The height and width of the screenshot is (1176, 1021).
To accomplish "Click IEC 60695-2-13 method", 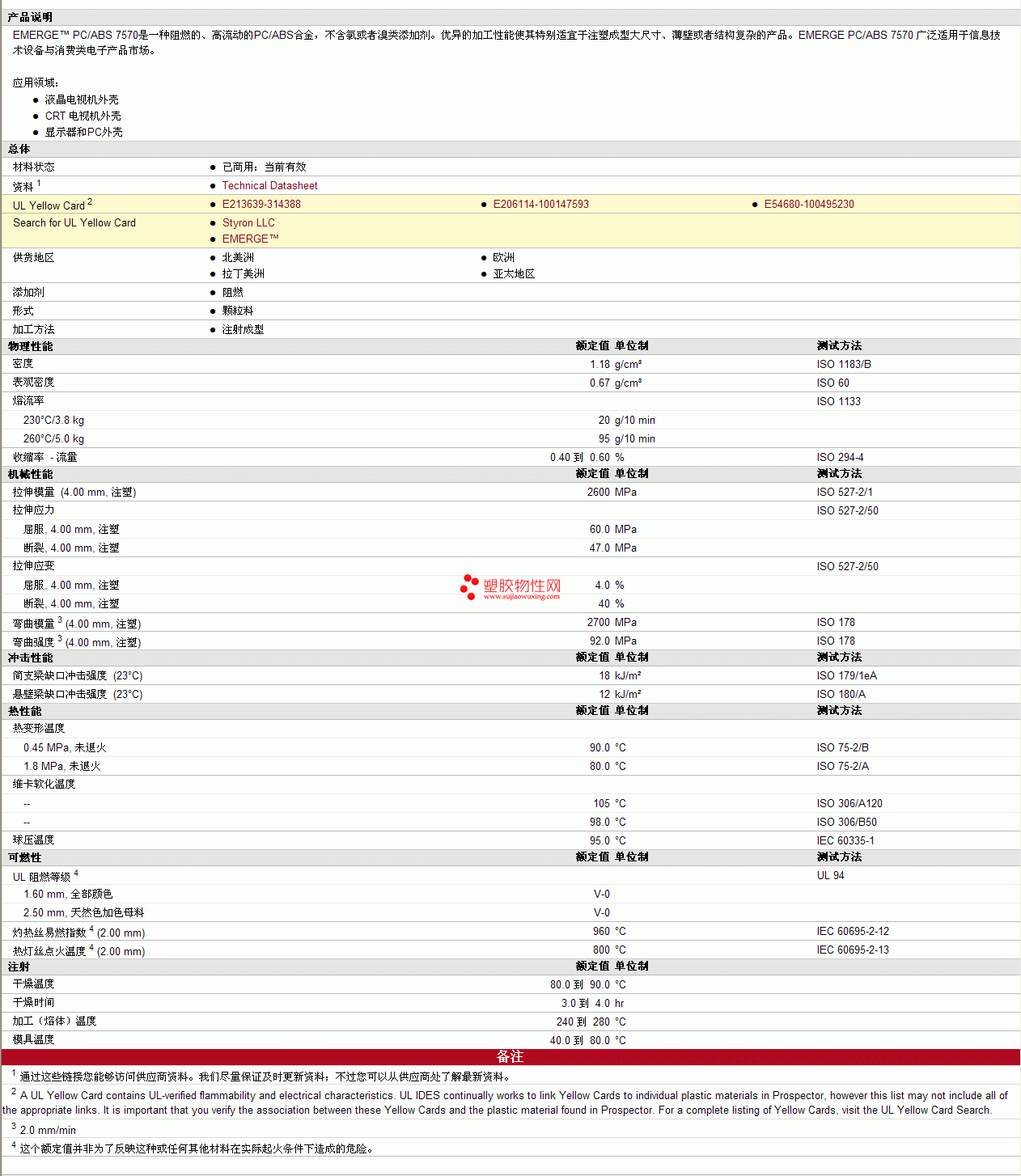I will point(853,950).
